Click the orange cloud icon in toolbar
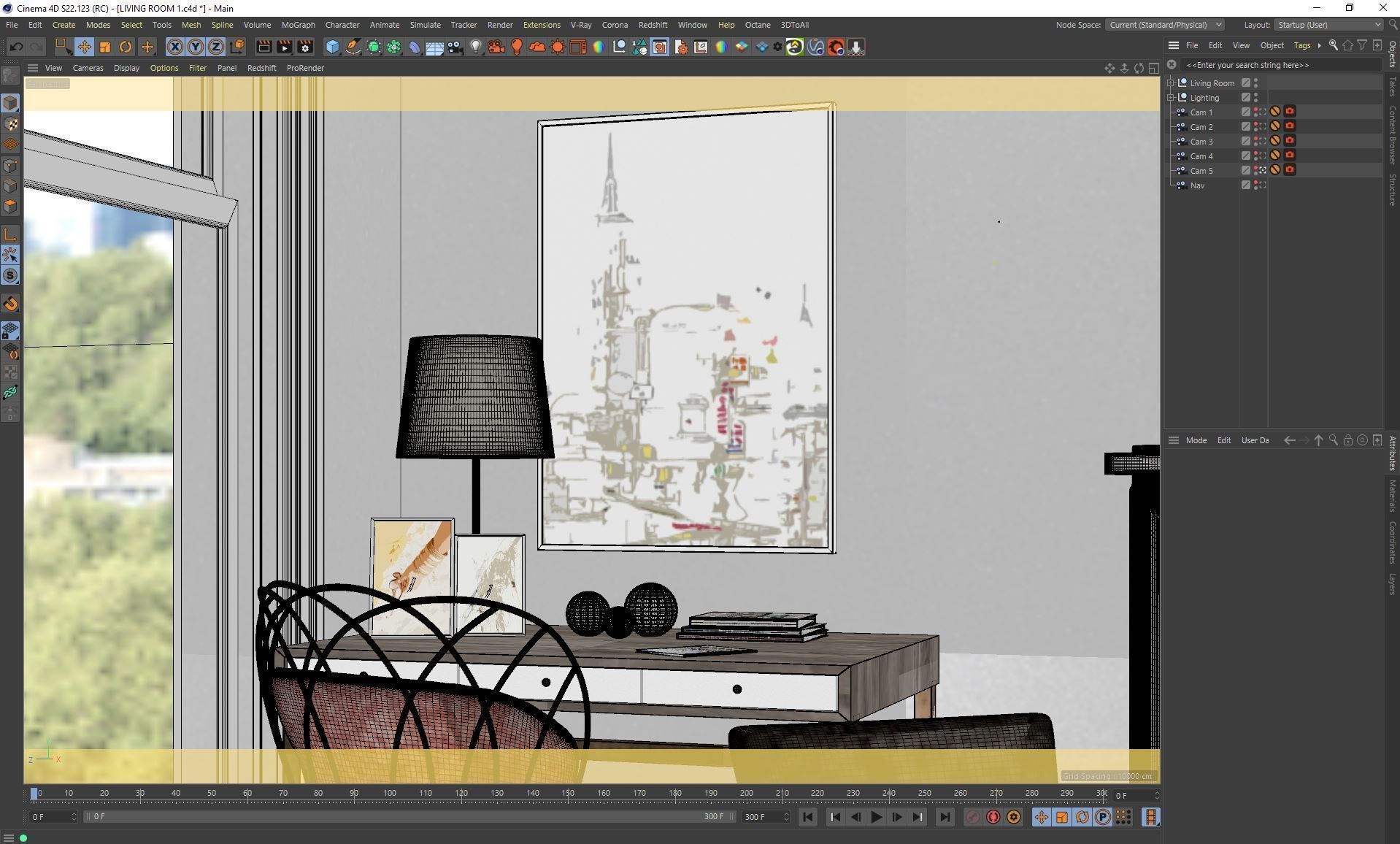Viewport: 1400px width, 844px height. pos(537,47)
